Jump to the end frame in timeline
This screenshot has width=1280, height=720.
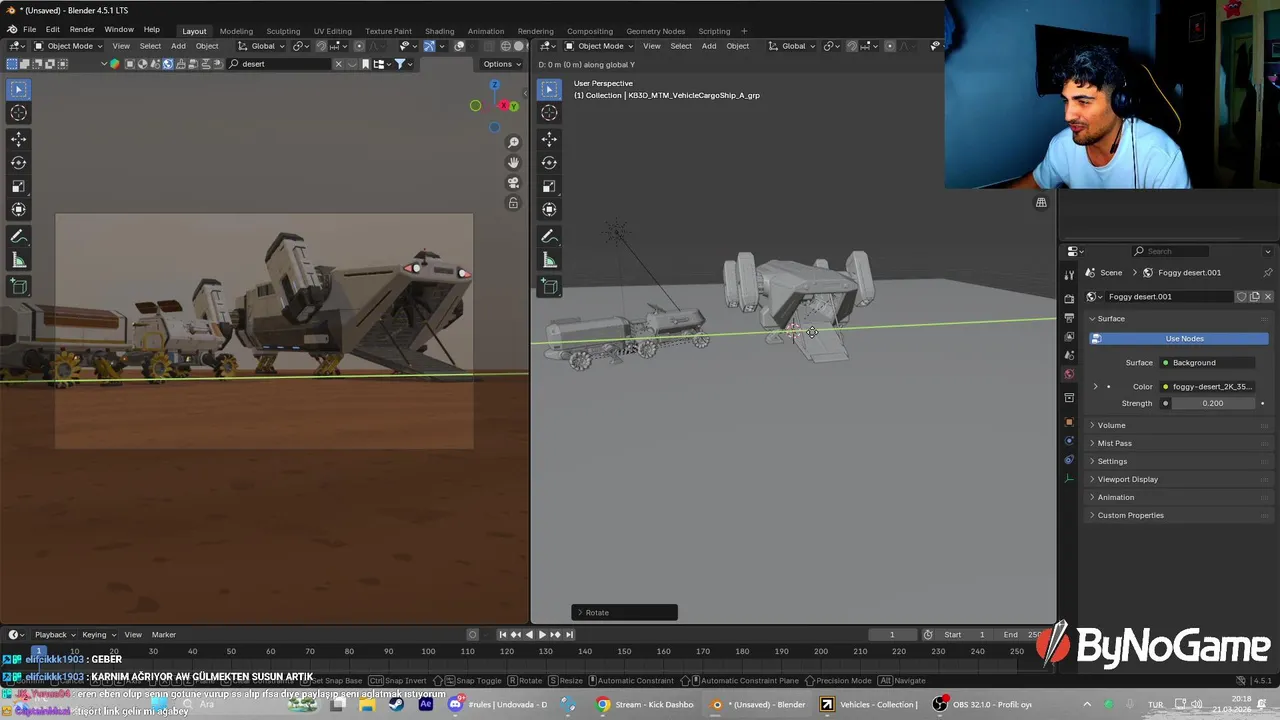[x=570, y=634]
